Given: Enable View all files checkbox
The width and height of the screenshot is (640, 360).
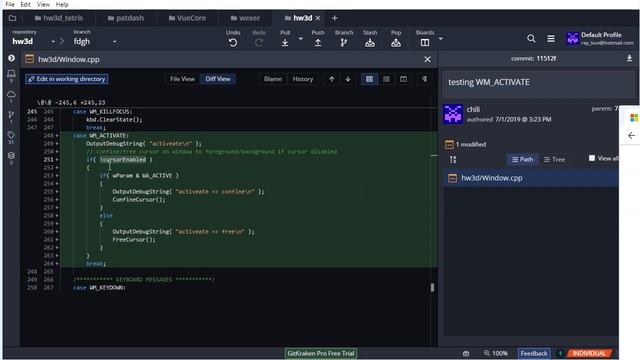Looking at the screenshot, I should pyautogui.click(x=592, y=158).
